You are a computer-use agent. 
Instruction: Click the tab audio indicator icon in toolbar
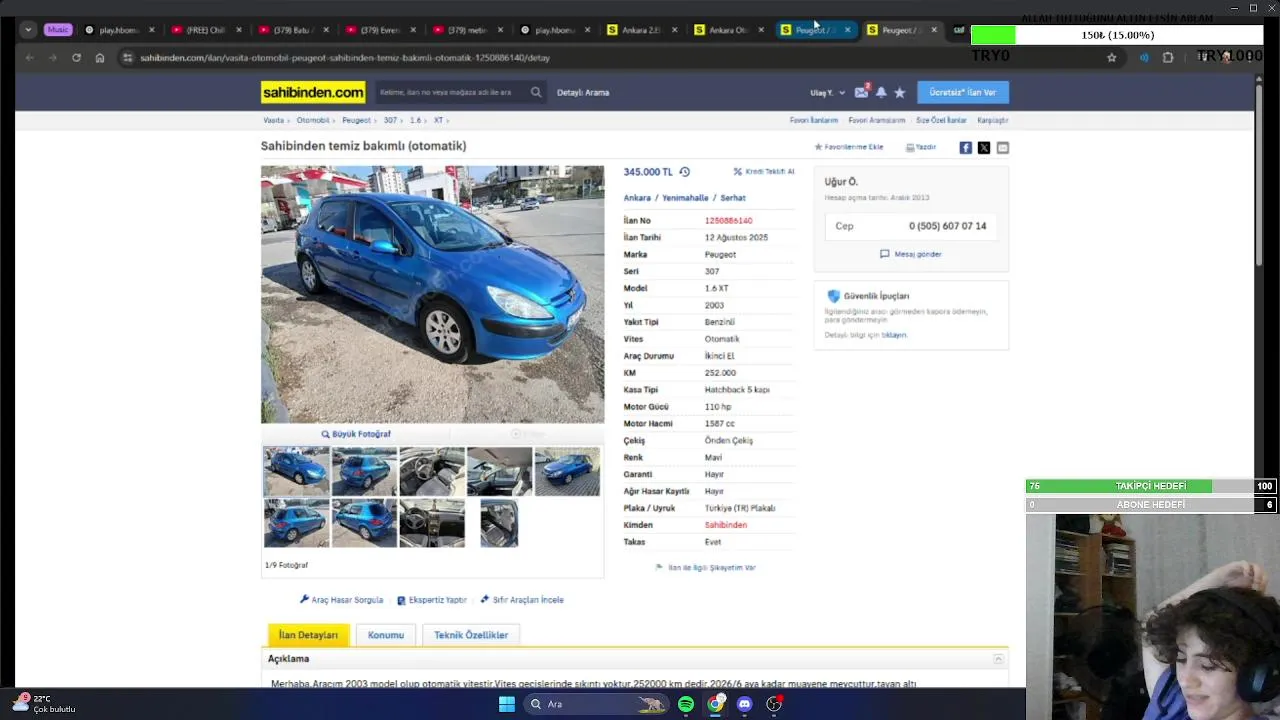[1144, 58]
